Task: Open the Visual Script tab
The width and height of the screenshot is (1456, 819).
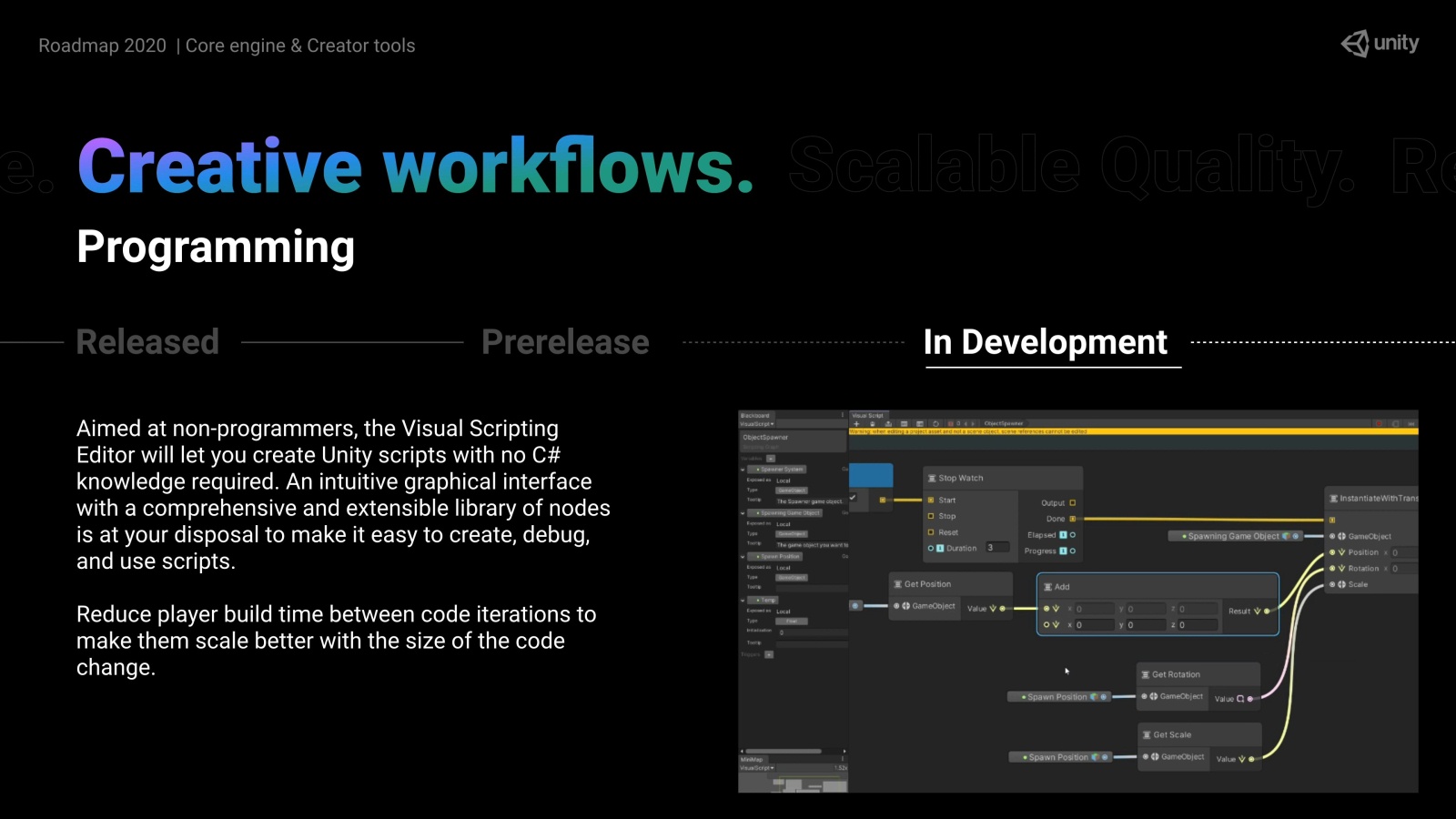Action: point(867,416)
